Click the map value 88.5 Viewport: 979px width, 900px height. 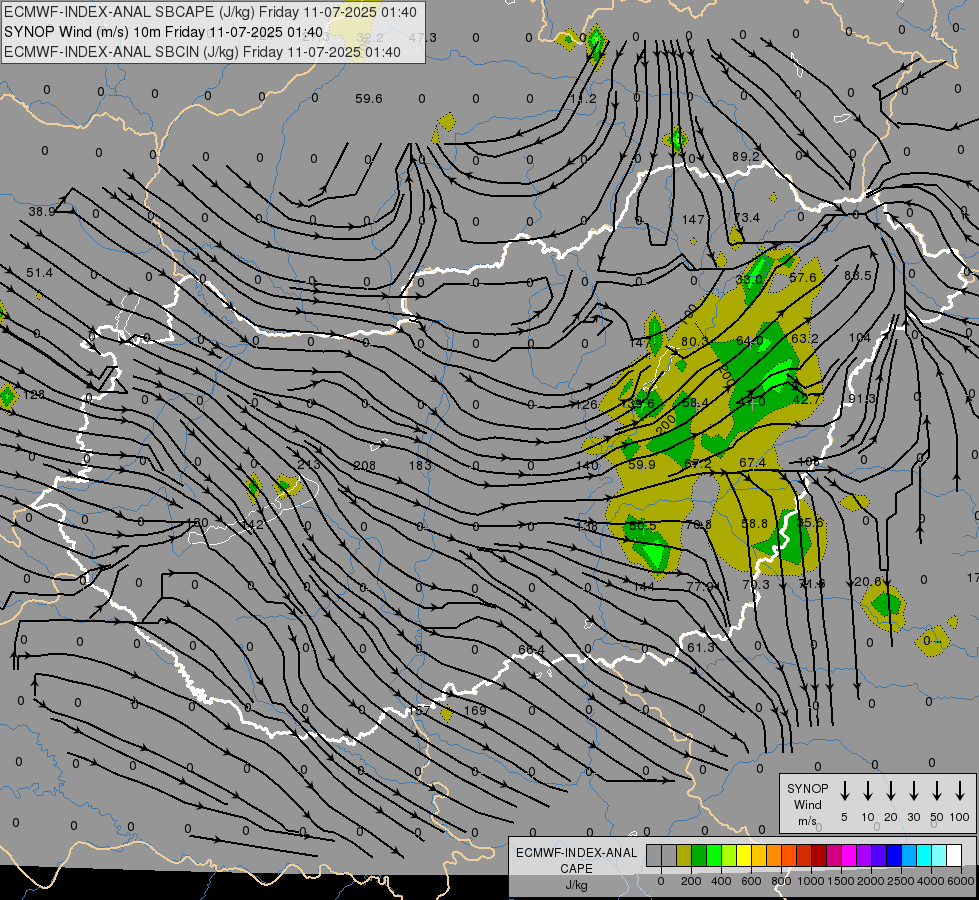(x=857, y=275)
